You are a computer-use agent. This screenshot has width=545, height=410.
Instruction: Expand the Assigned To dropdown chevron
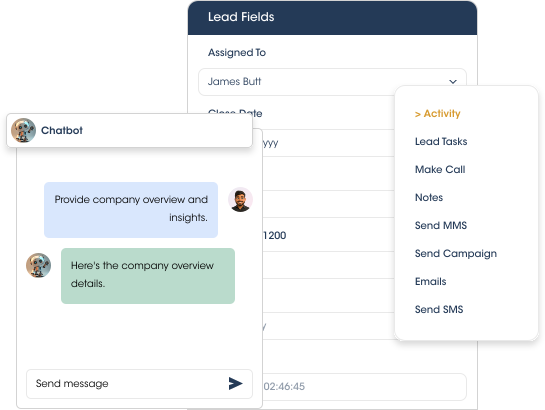point(453,82)
